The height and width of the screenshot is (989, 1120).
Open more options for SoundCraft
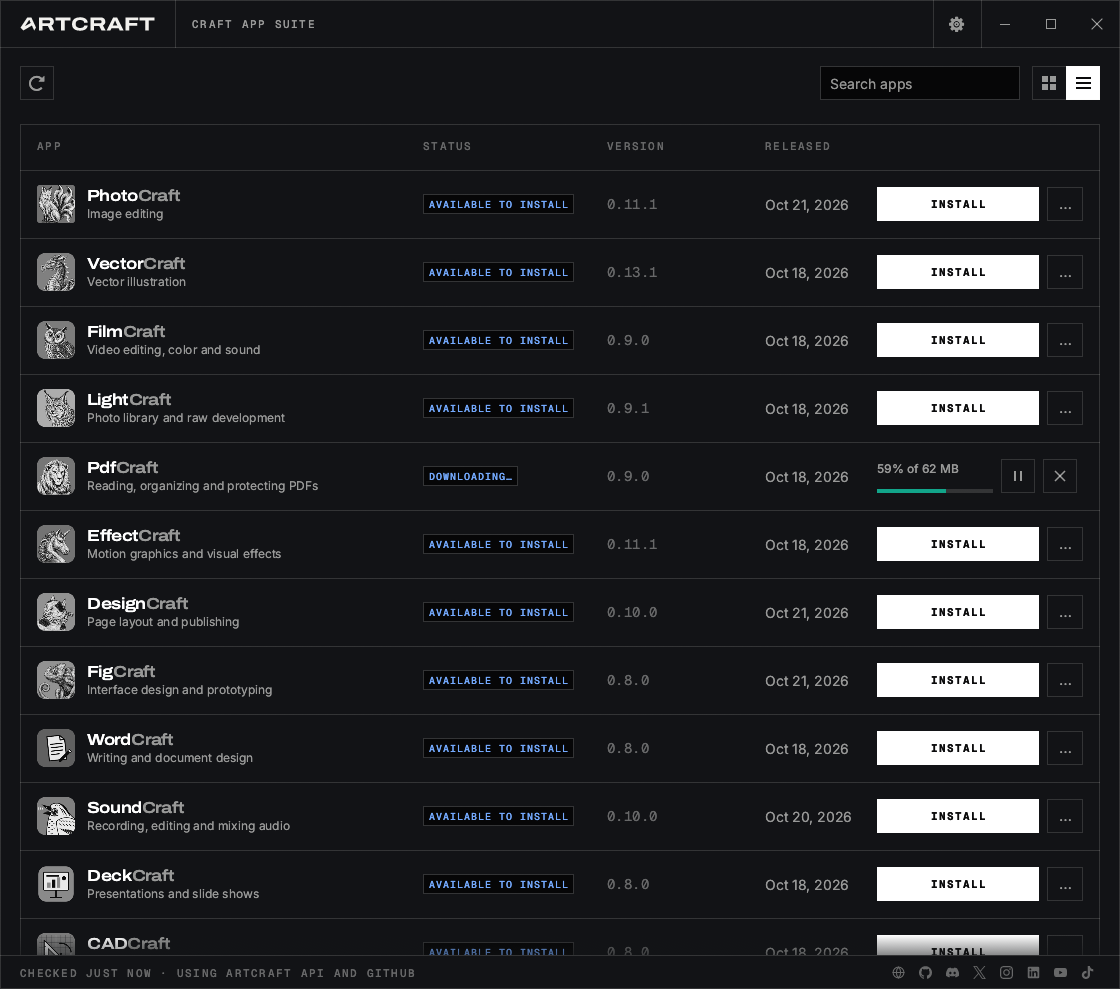point(1065,816)
